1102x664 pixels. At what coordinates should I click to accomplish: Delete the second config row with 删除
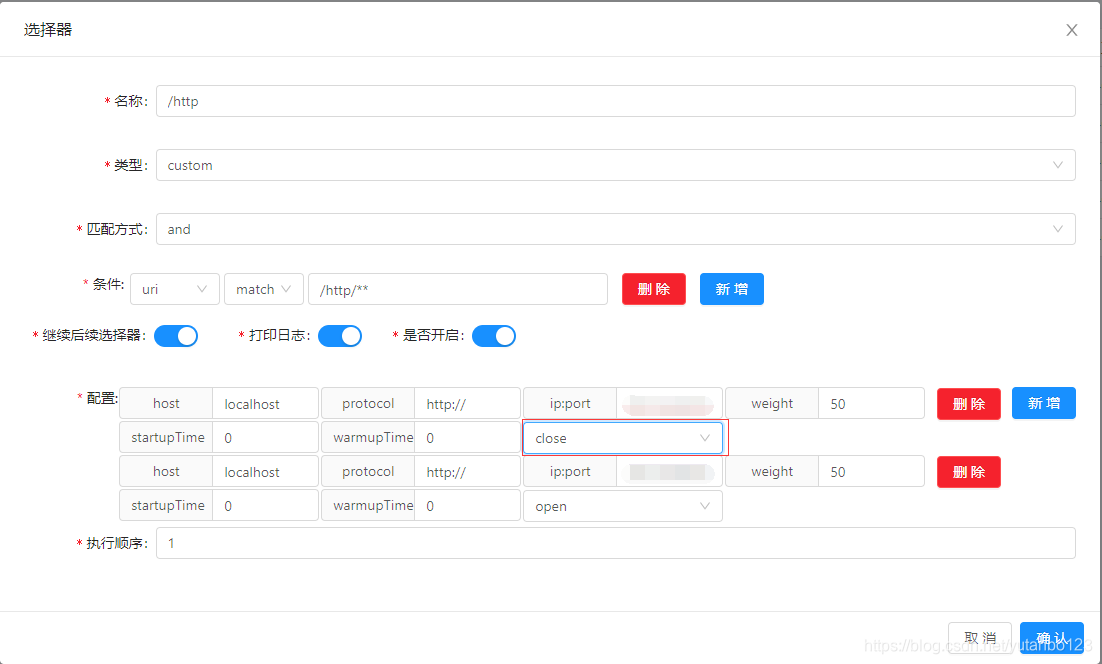tap(968, 471)
